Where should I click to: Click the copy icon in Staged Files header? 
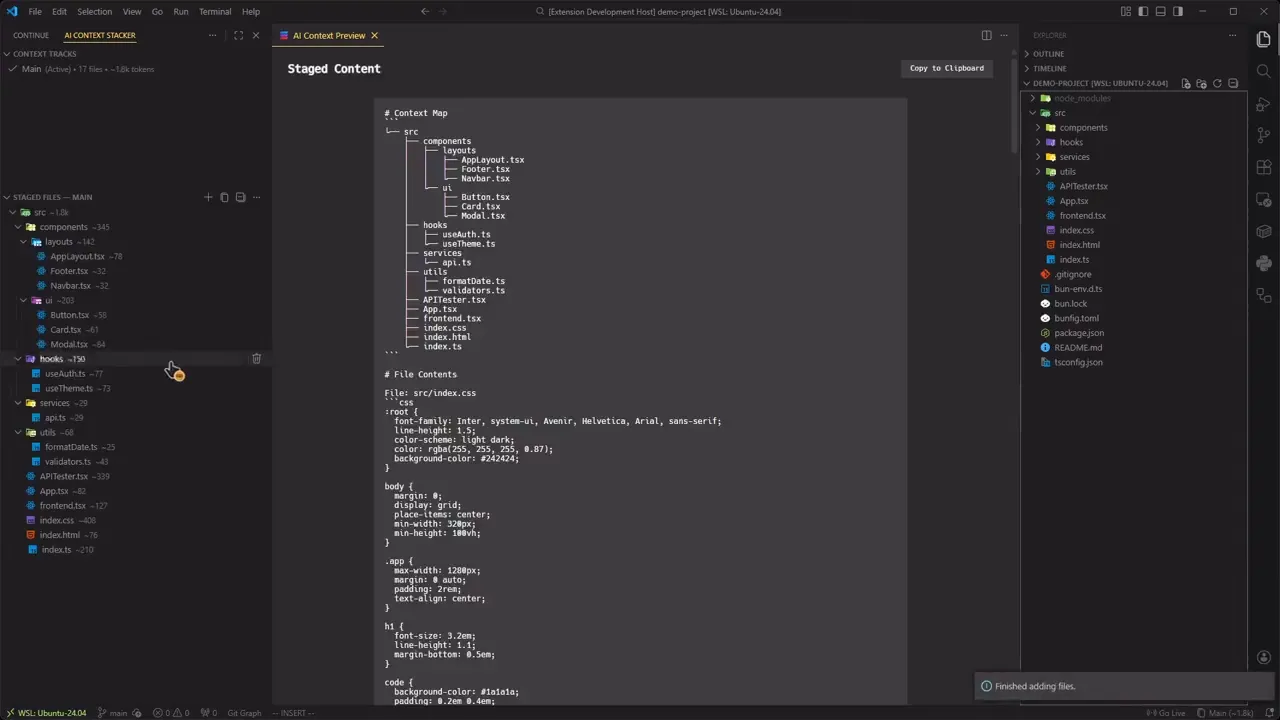coord(224,197)
